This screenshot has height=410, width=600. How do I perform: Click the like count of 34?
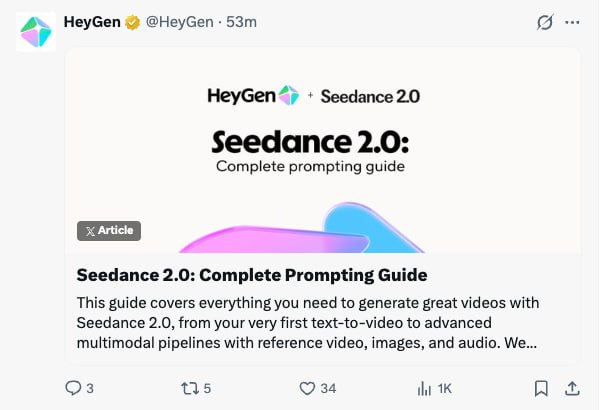point(328,388)
